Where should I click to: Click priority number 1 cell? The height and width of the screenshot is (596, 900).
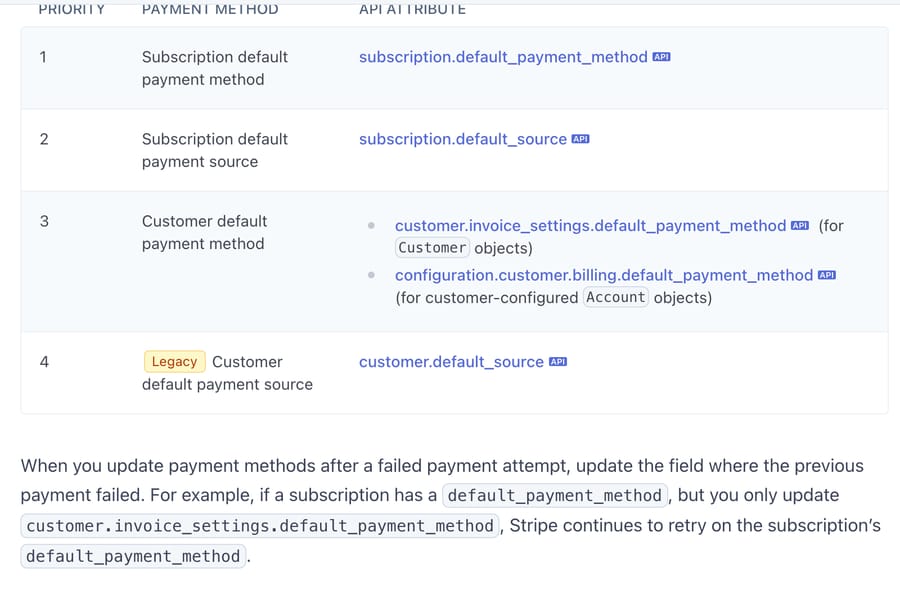pyautogui.click(x=43, y=57)
